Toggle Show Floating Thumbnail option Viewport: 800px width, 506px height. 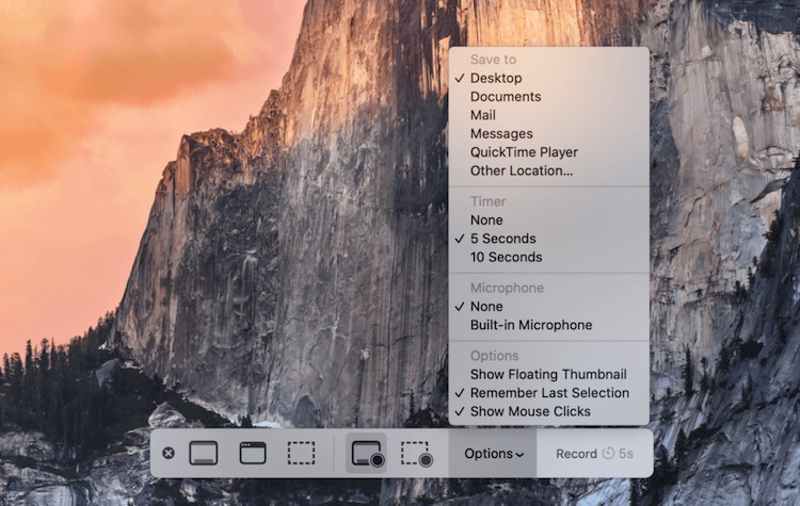click(548, 374)
